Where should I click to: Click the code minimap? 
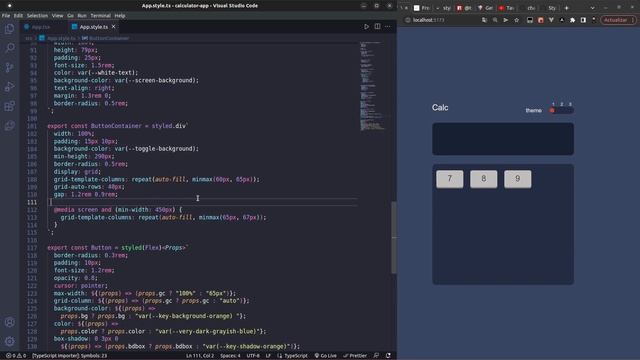[371, 86]
